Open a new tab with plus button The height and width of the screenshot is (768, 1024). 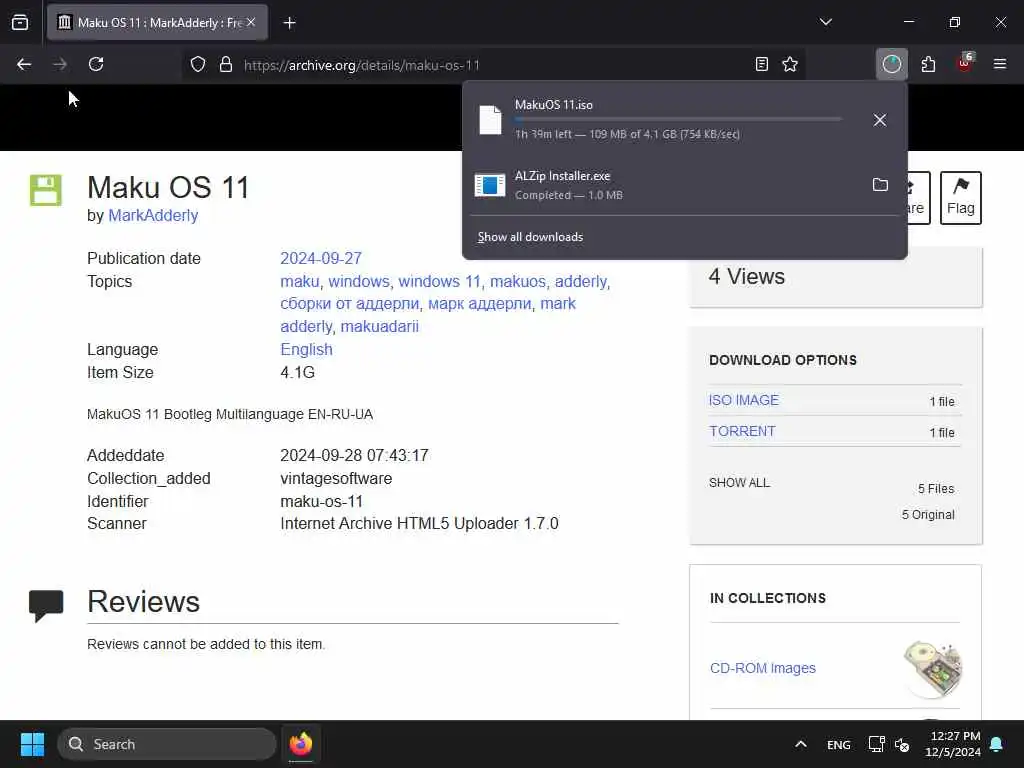(x=289, y=23)
